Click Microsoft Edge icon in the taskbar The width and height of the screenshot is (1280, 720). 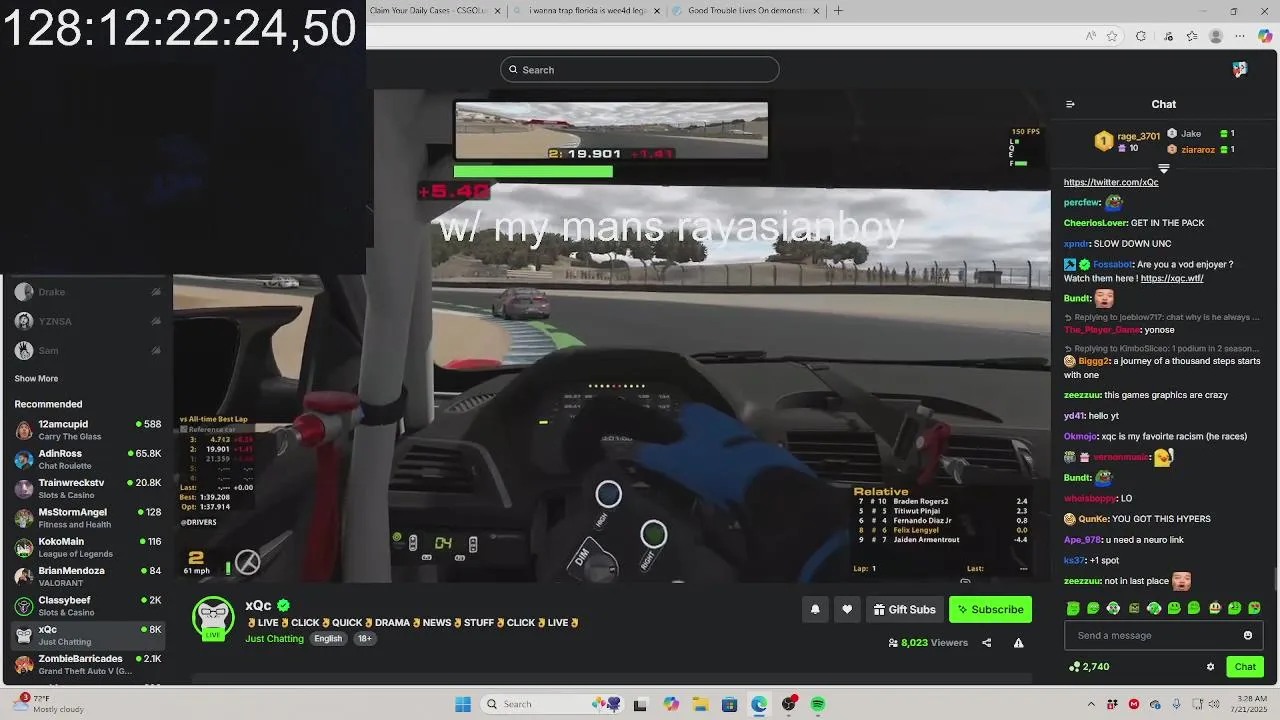point(759,704)
